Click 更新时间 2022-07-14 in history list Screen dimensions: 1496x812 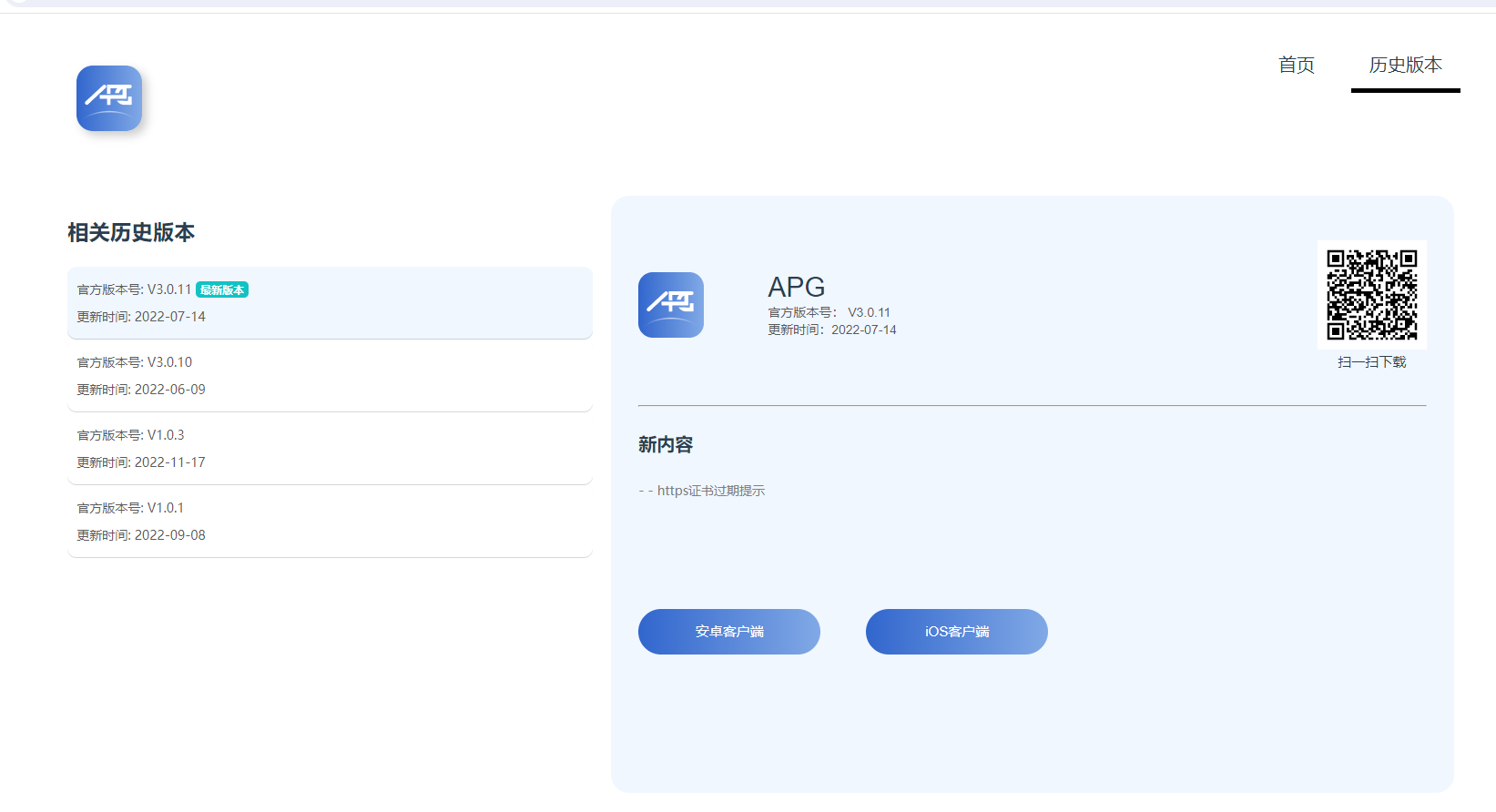tap(141, 317)
